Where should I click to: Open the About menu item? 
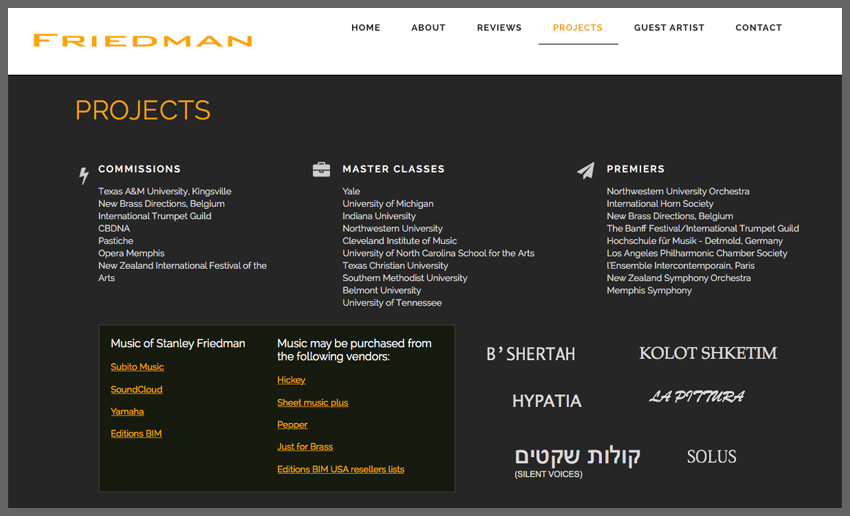[428, 28]
